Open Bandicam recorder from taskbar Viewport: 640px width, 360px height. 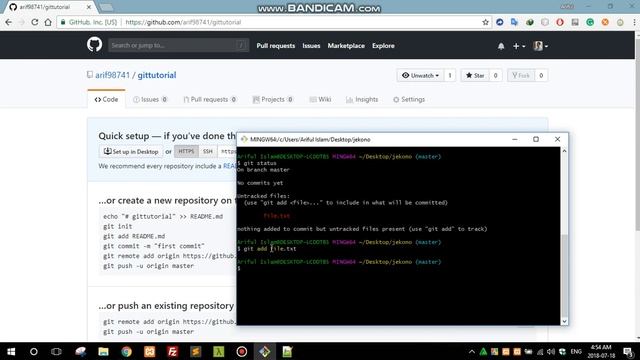[x=242, y=351]
